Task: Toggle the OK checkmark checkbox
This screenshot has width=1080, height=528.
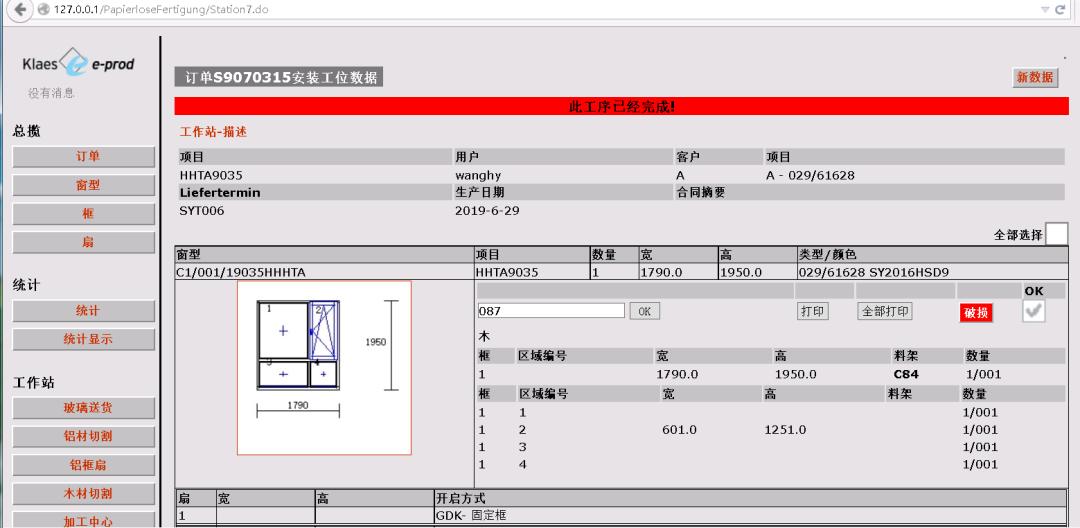Action: [x=1033, y=311]
